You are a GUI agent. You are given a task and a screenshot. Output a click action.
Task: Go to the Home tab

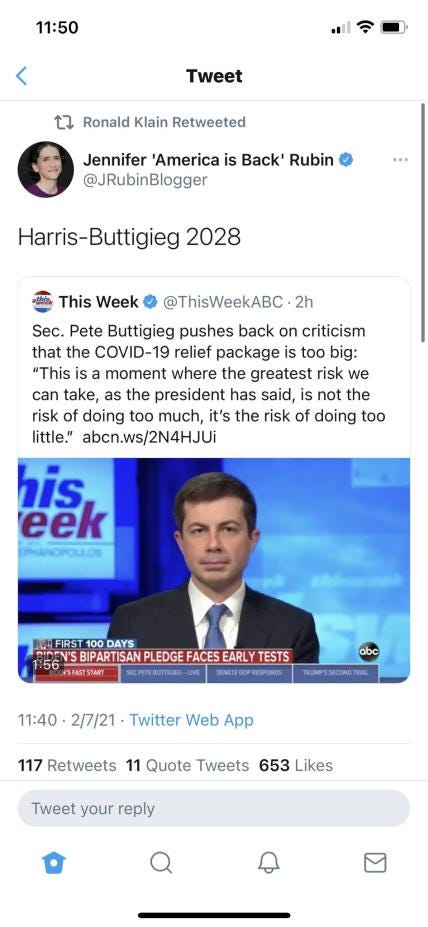click(x=53, y=863)
